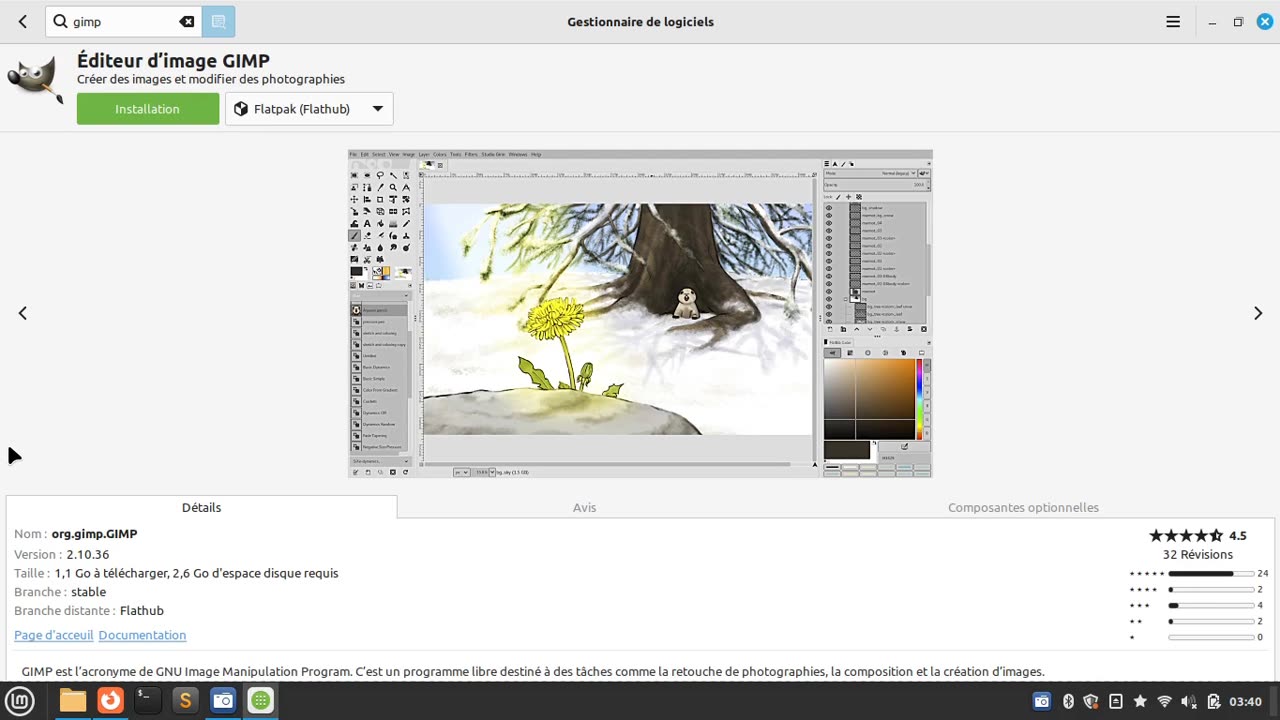The image size is (1280, 720).
Task: Click inside the gimp search field
Action: tap(124, 21)
